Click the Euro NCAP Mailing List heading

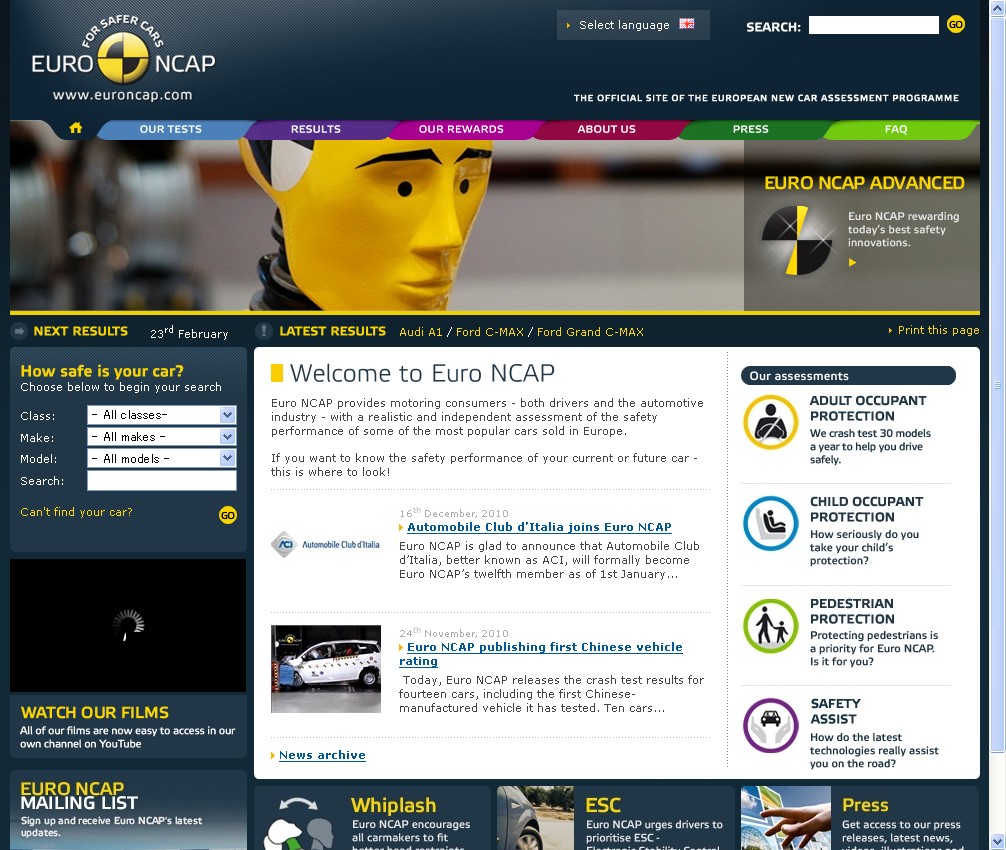[79, 795]
